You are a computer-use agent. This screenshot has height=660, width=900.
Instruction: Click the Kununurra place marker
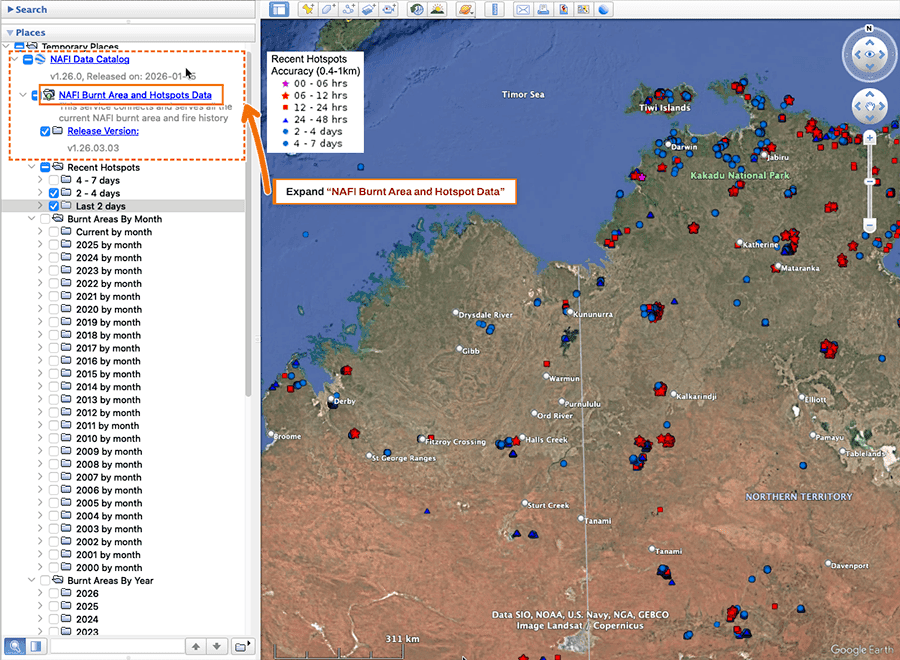pyautogui.click(x=568, y=312)
